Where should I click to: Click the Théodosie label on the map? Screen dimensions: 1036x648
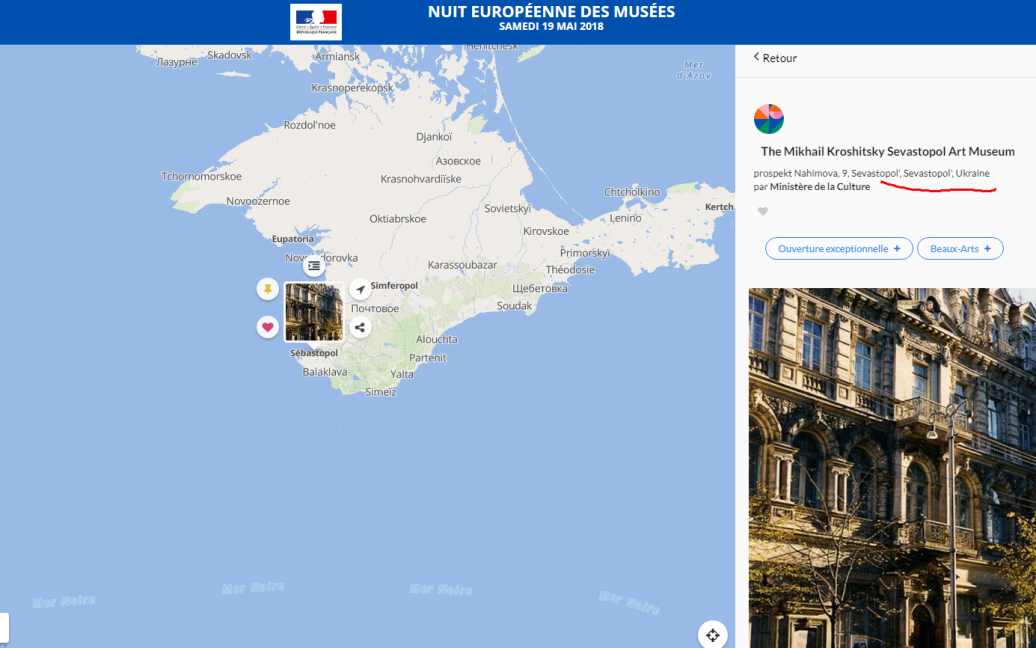click(x=570, y=270)
